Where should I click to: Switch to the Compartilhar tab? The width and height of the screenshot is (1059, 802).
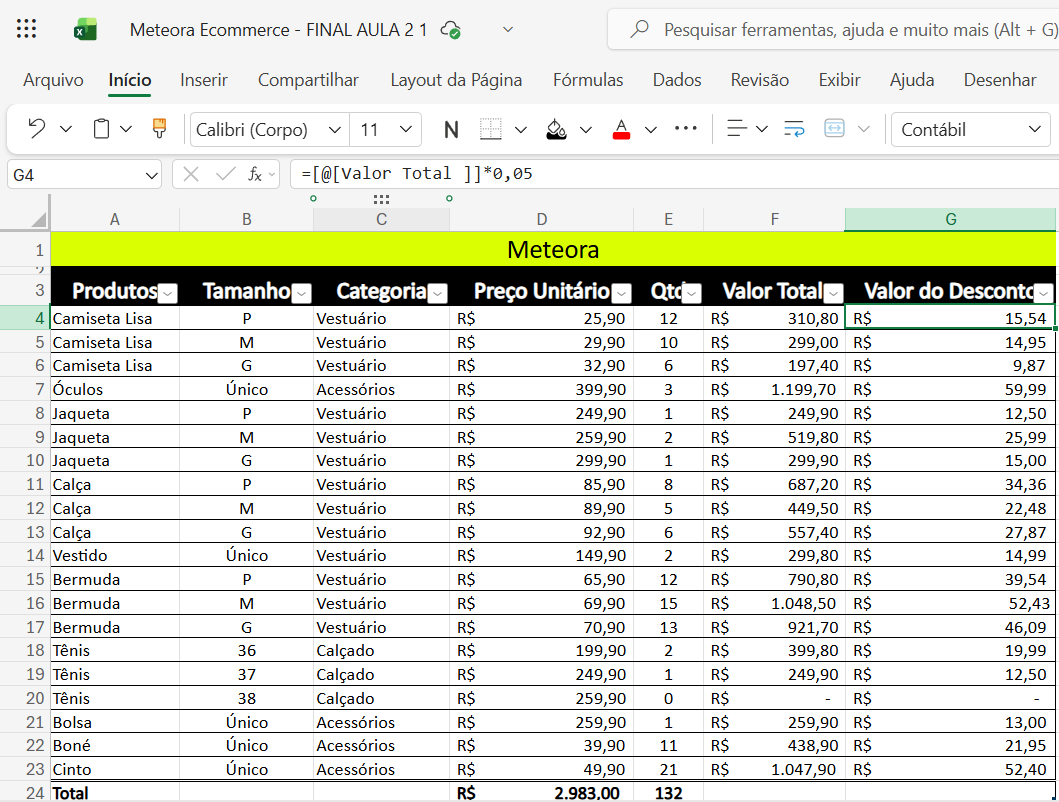coord(308,80)
